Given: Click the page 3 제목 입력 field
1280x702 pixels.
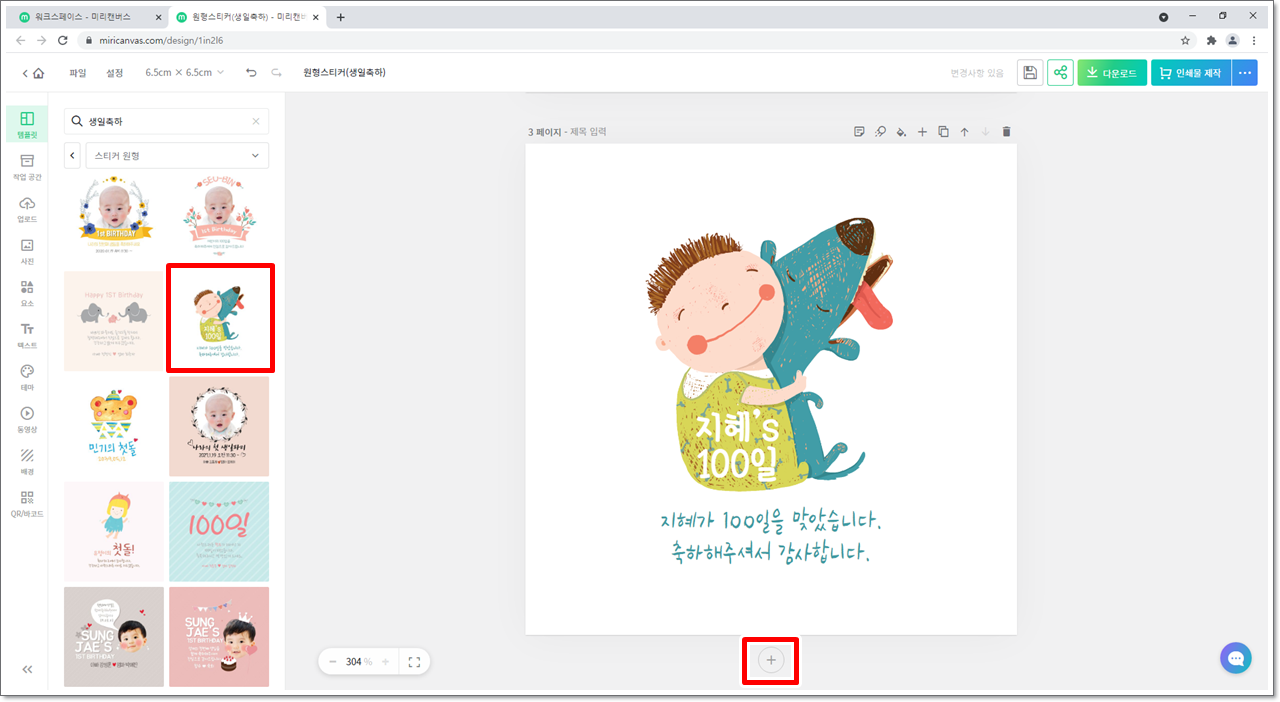Looking at the screenshot, I should [587, 131].
